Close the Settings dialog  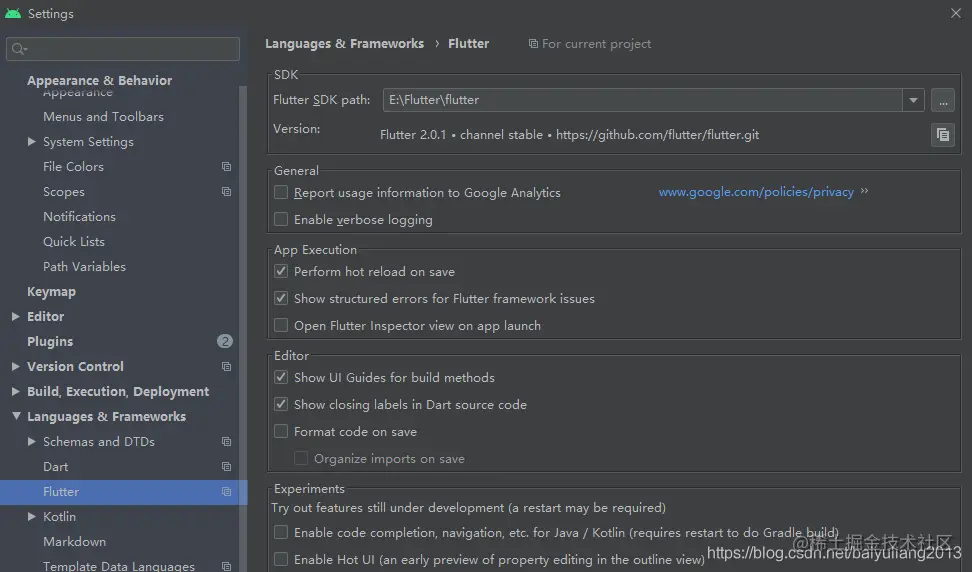point(955,13)
